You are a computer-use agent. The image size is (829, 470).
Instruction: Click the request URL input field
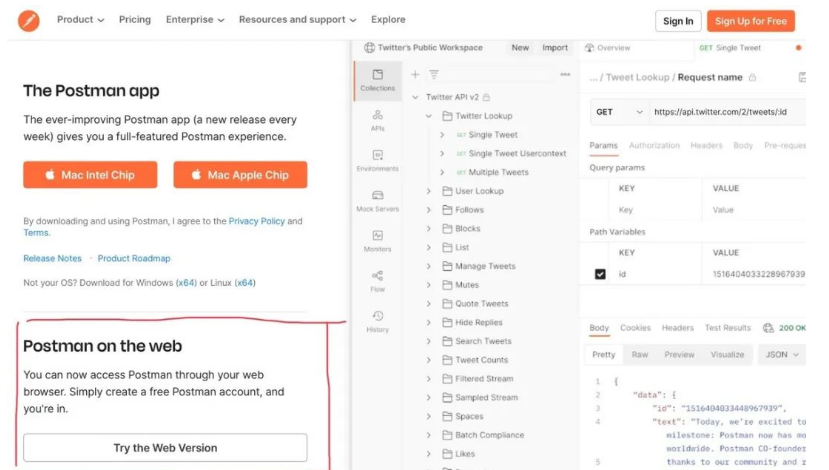[727, 112]
